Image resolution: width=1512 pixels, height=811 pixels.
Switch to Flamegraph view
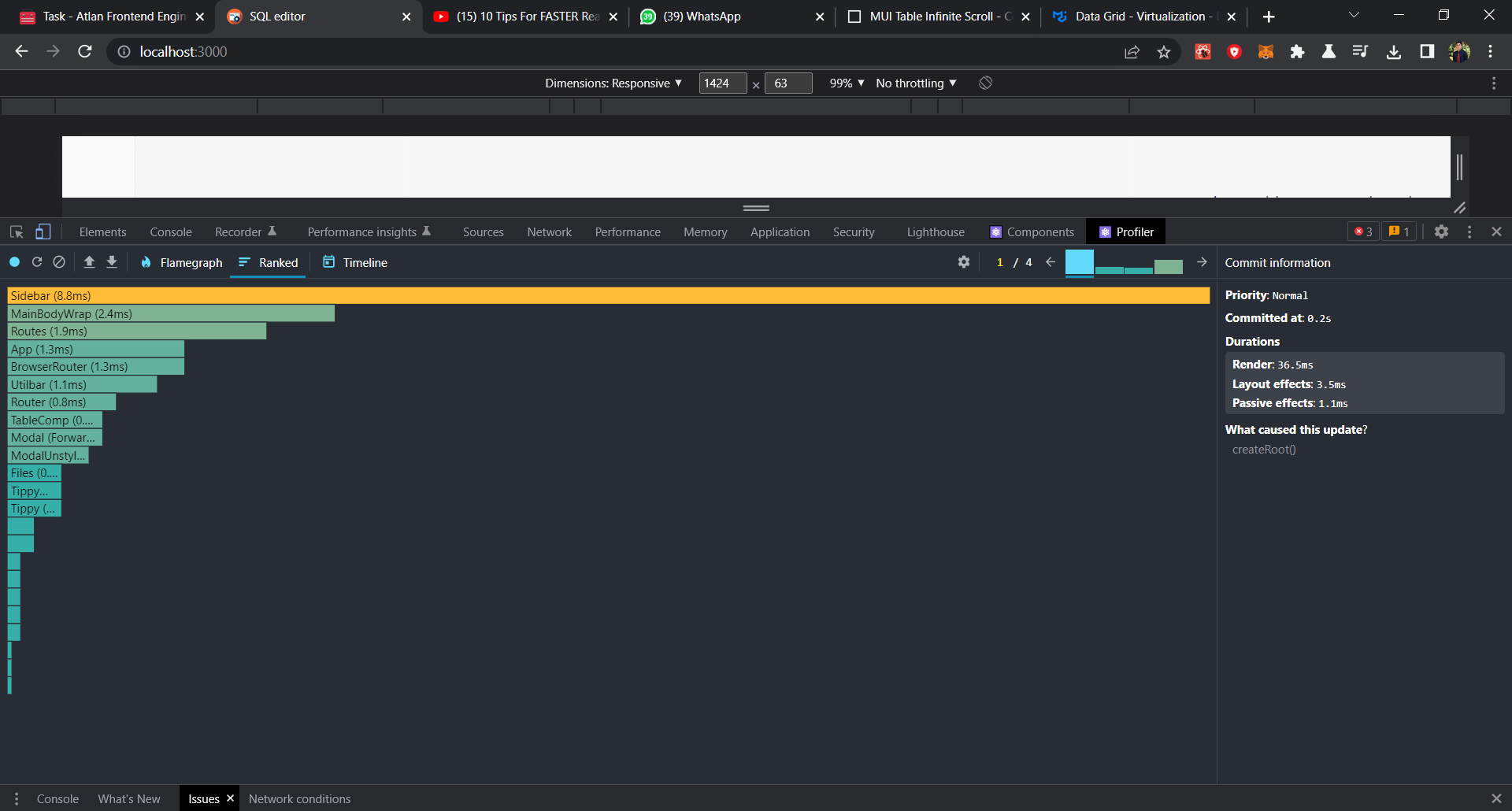click(182, 262)
